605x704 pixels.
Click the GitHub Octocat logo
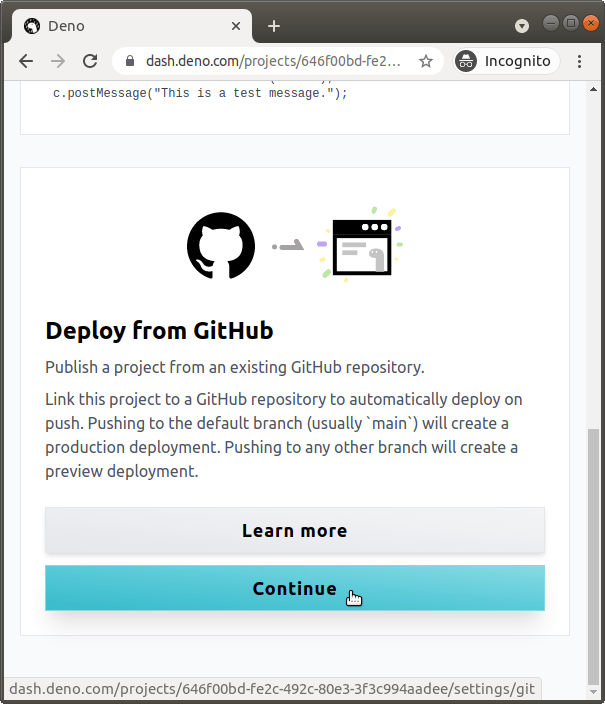[221, 246]
